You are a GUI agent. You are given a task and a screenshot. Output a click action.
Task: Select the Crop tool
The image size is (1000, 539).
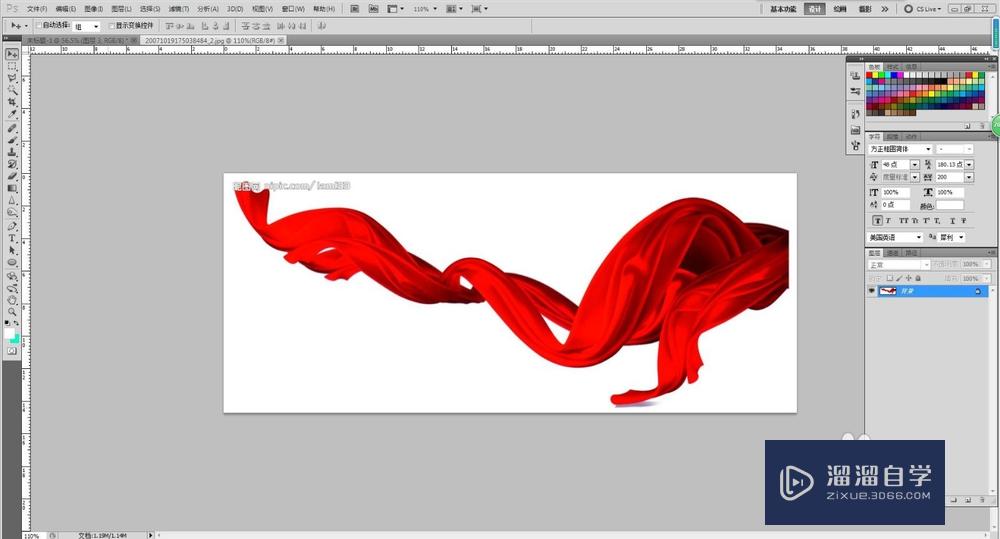click(12, 102)
